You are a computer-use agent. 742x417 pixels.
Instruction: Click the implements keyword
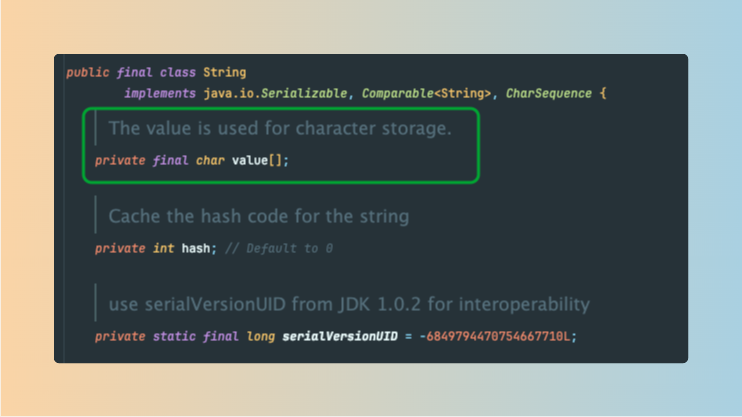tap(160, 94)
